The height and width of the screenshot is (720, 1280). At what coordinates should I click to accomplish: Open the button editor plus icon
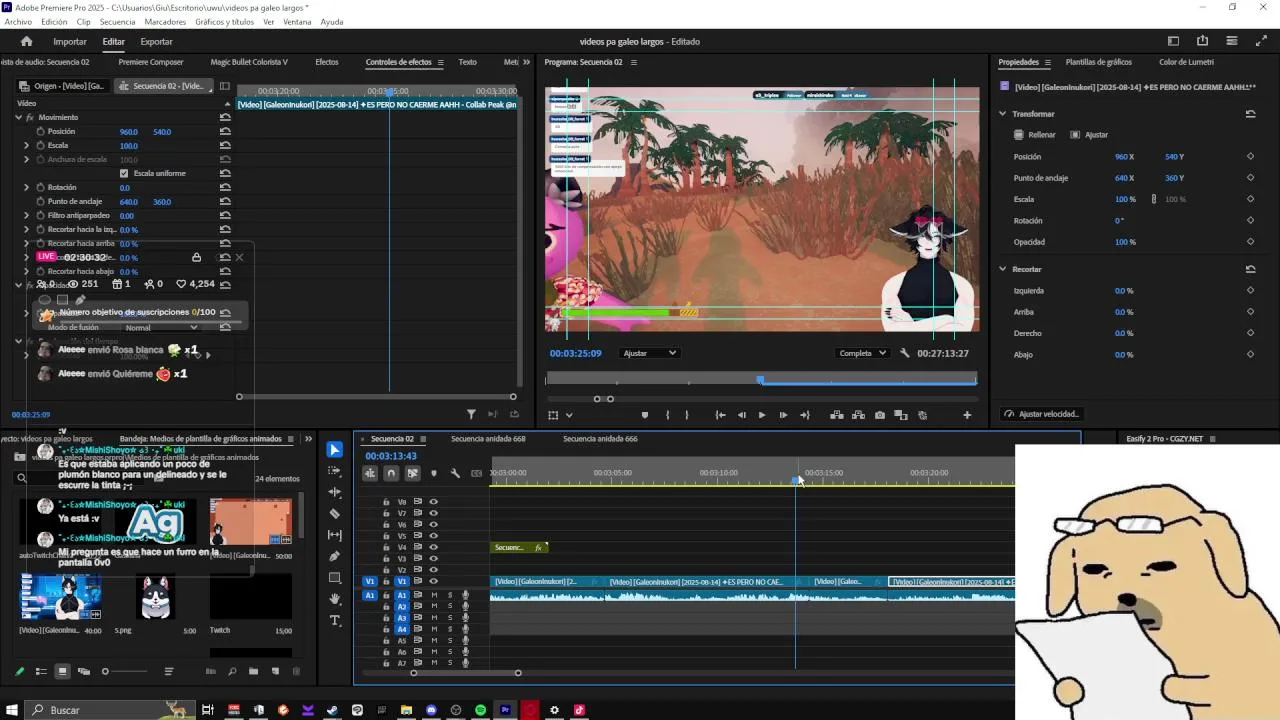967,415
